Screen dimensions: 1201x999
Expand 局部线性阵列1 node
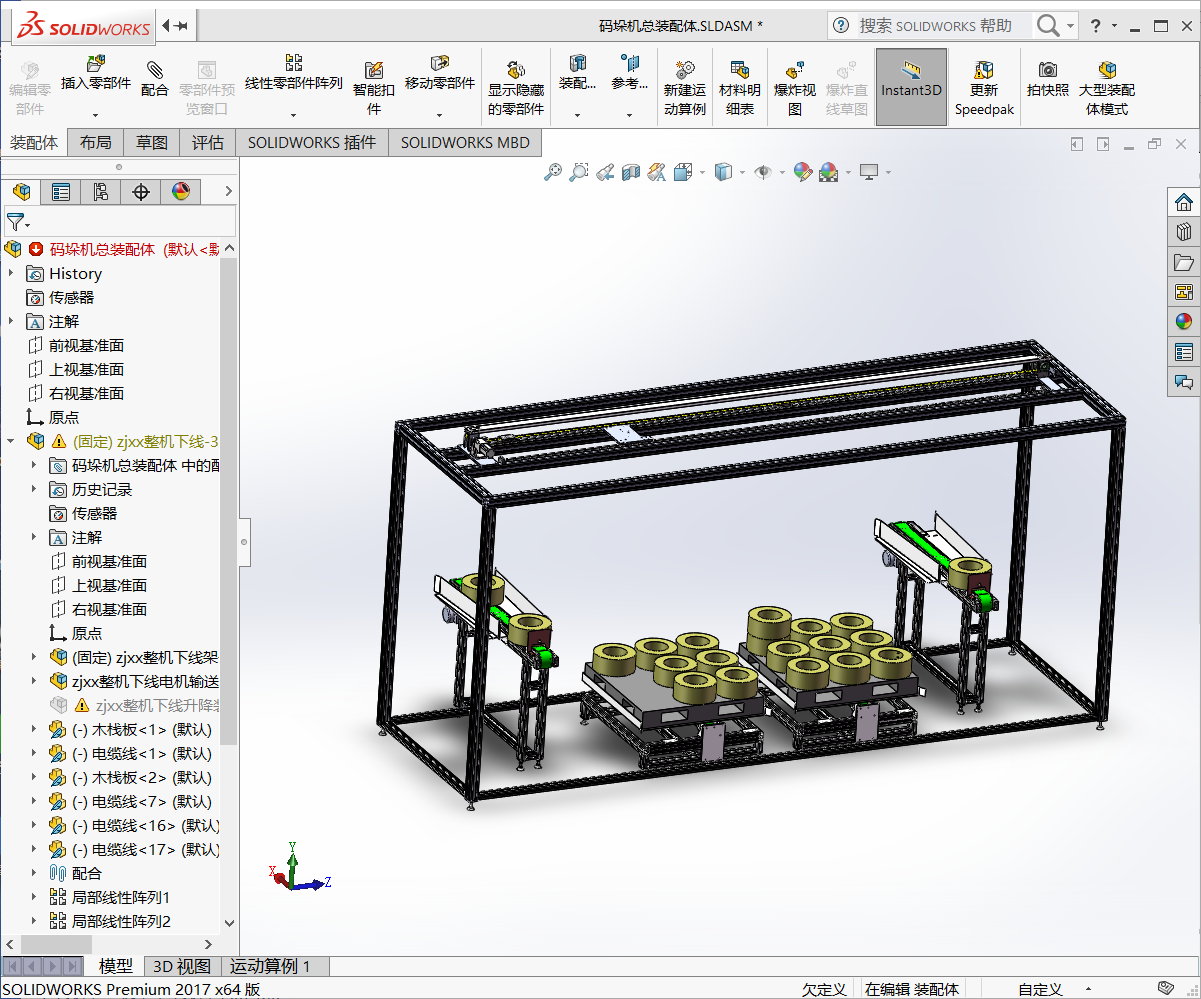(x=35, y=897)
